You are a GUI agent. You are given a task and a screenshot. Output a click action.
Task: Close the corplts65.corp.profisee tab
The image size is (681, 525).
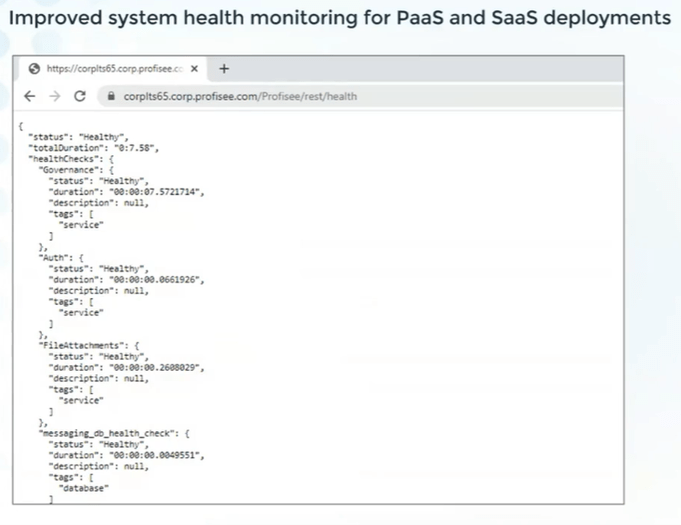[x=195, y=69]
